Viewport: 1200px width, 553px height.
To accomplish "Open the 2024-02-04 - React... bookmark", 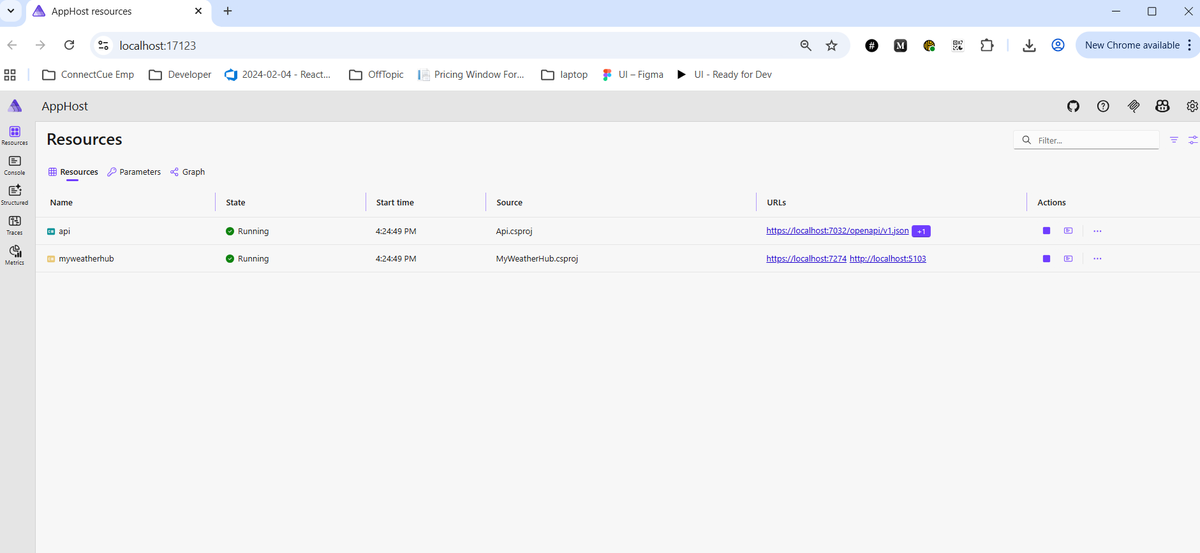I will click(278, 74).
